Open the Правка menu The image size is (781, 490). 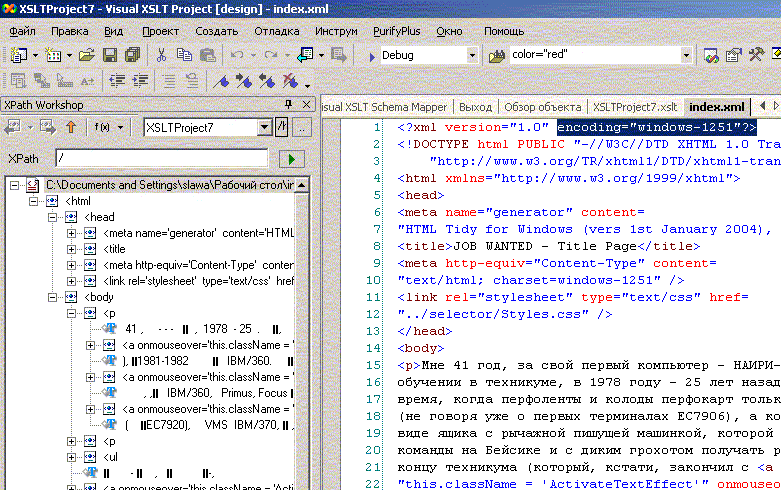(x=70, y=31)
